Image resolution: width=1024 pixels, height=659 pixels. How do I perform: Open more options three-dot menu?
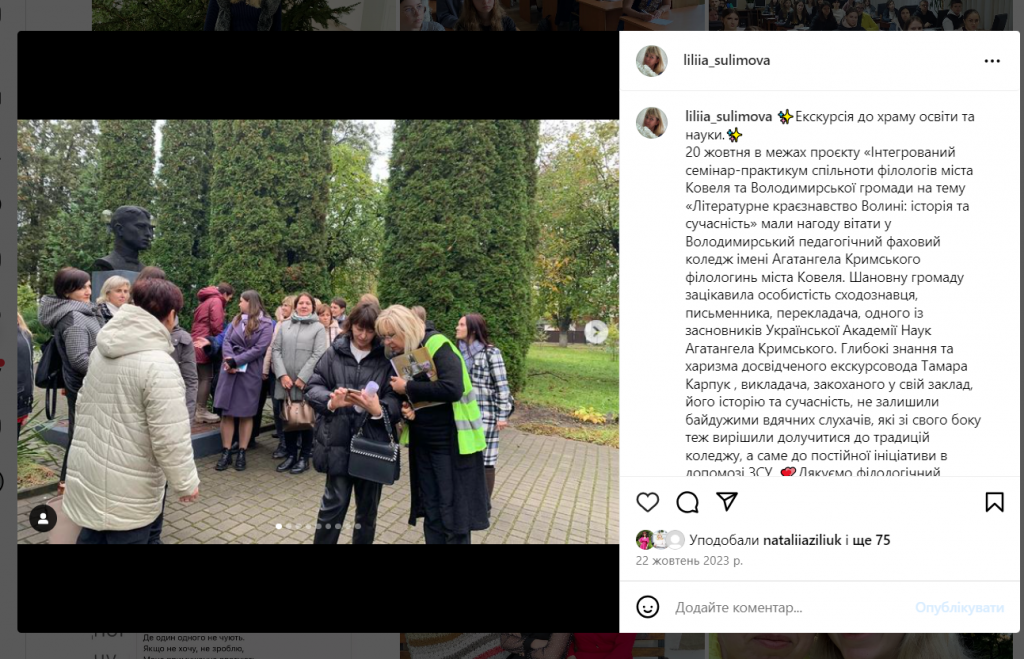point(992,61)
